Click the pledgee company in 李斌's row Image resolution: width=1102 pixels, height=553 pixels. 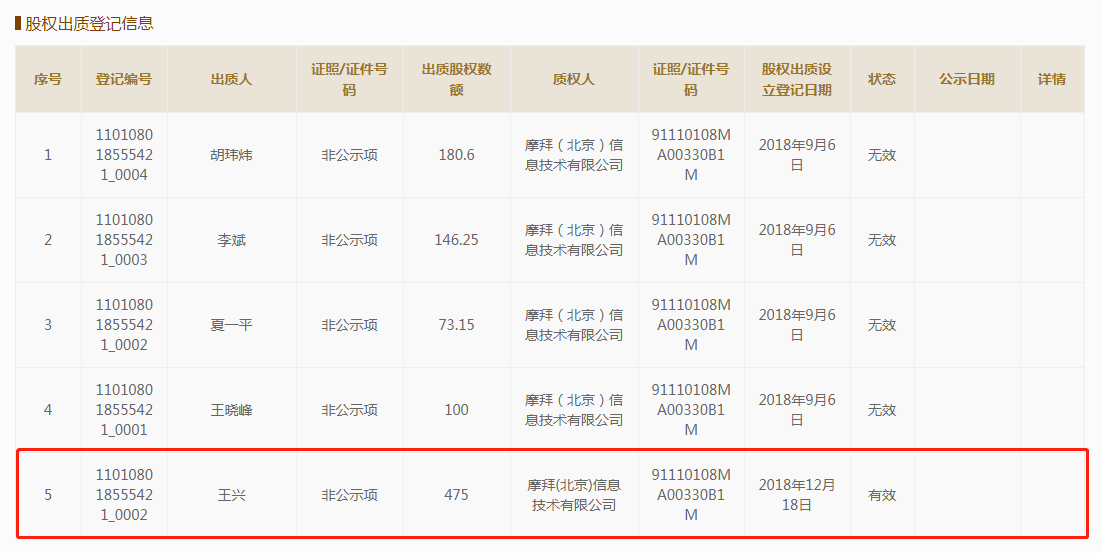tap(573, 240)
